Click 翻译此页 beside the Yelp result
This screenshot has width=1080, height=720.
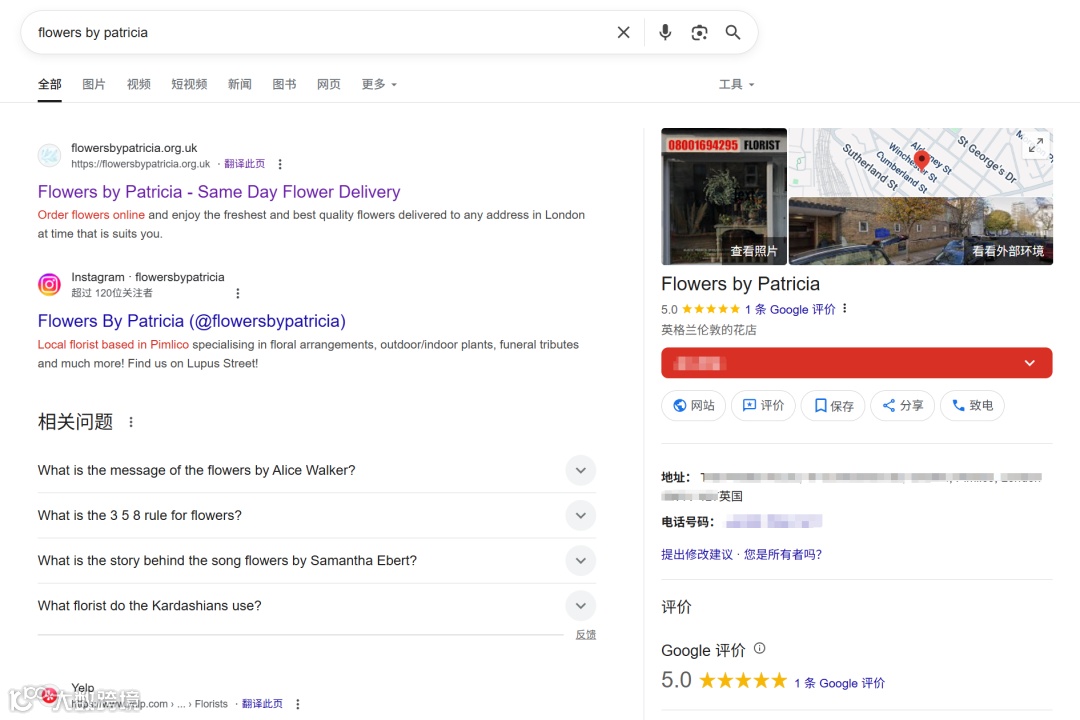[262, 704]
